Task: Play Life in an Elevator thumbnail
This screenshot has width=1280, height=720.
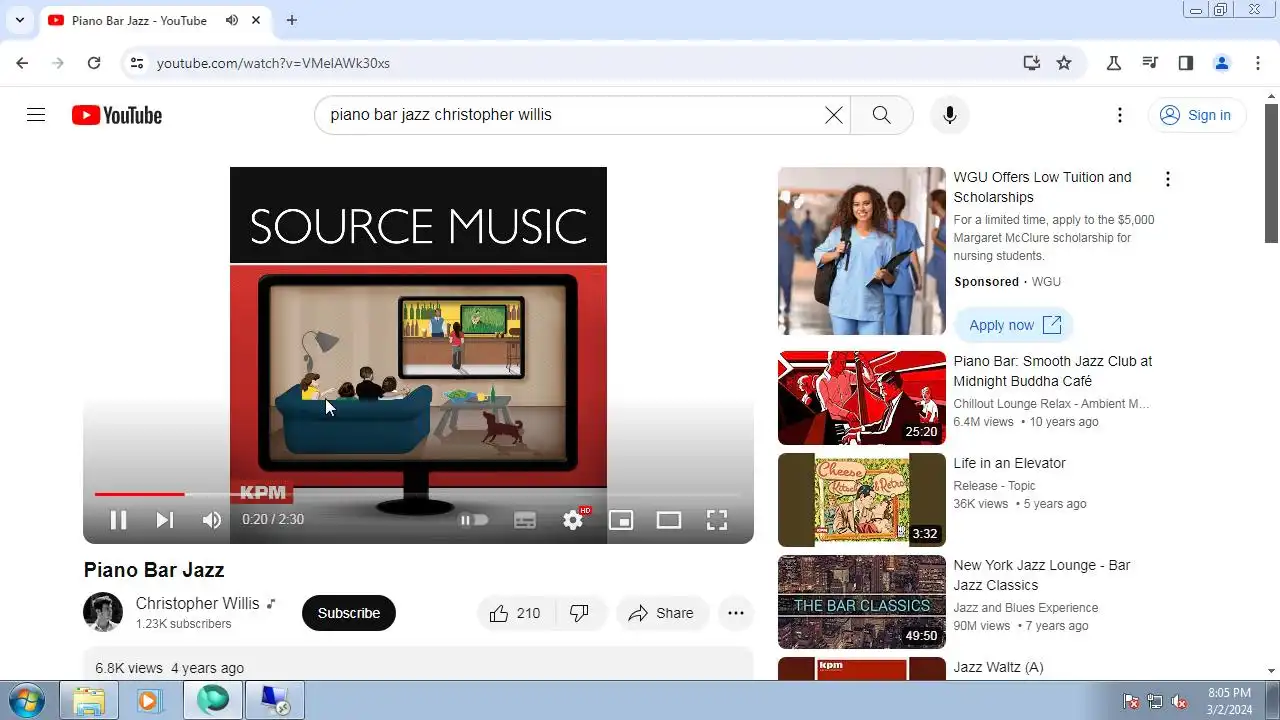Action: coord(862,500)
